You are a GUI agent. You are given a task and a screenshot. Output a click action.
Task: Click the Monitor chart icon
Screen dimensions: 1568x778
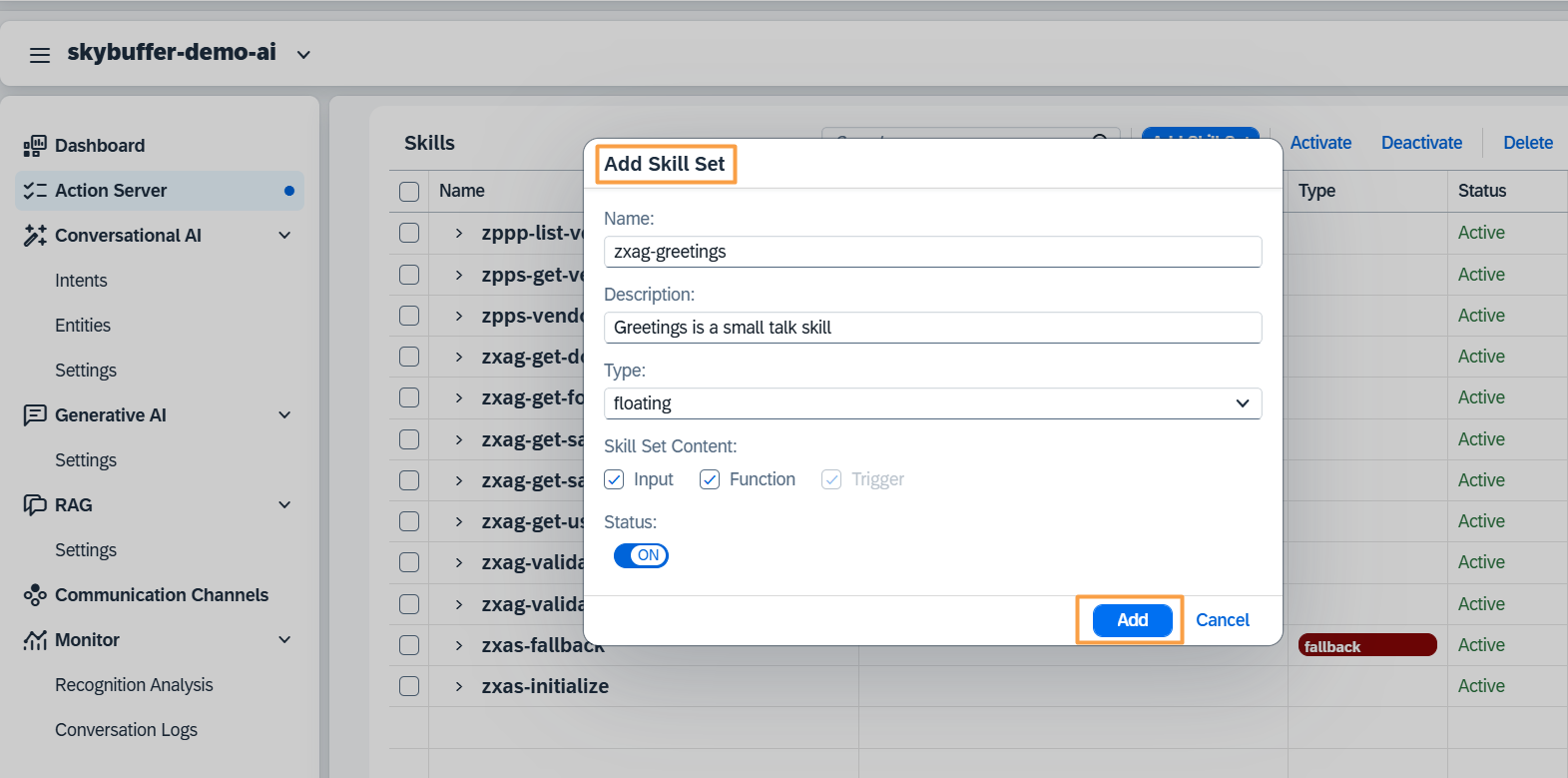(35, 640)
